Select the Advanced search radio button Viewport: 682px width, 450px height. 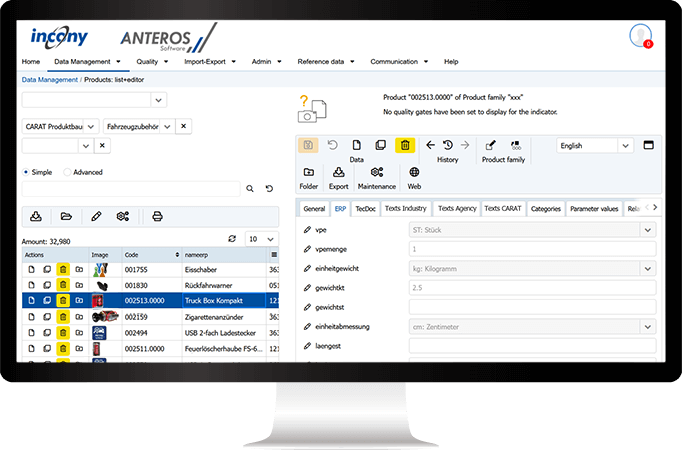tap(67, 172)
